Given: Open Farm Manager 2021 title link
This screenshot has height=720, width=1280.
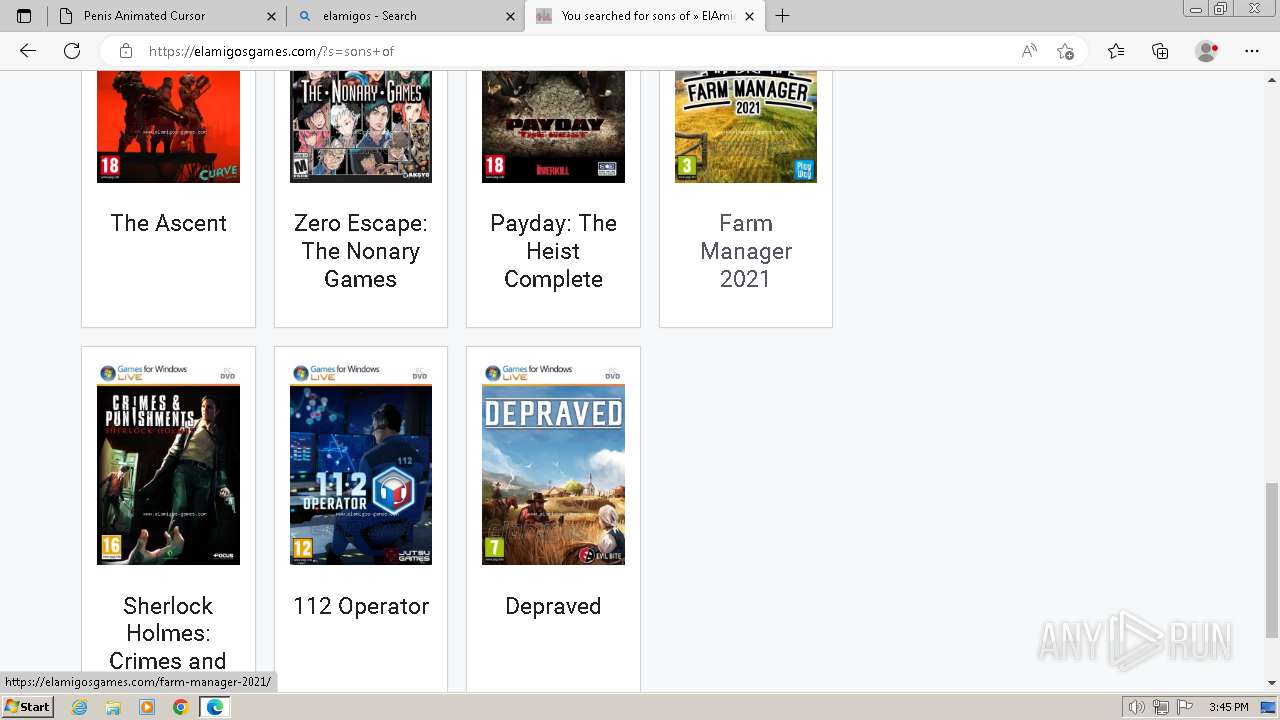Looking at the screenshot, I should point(746,251).
